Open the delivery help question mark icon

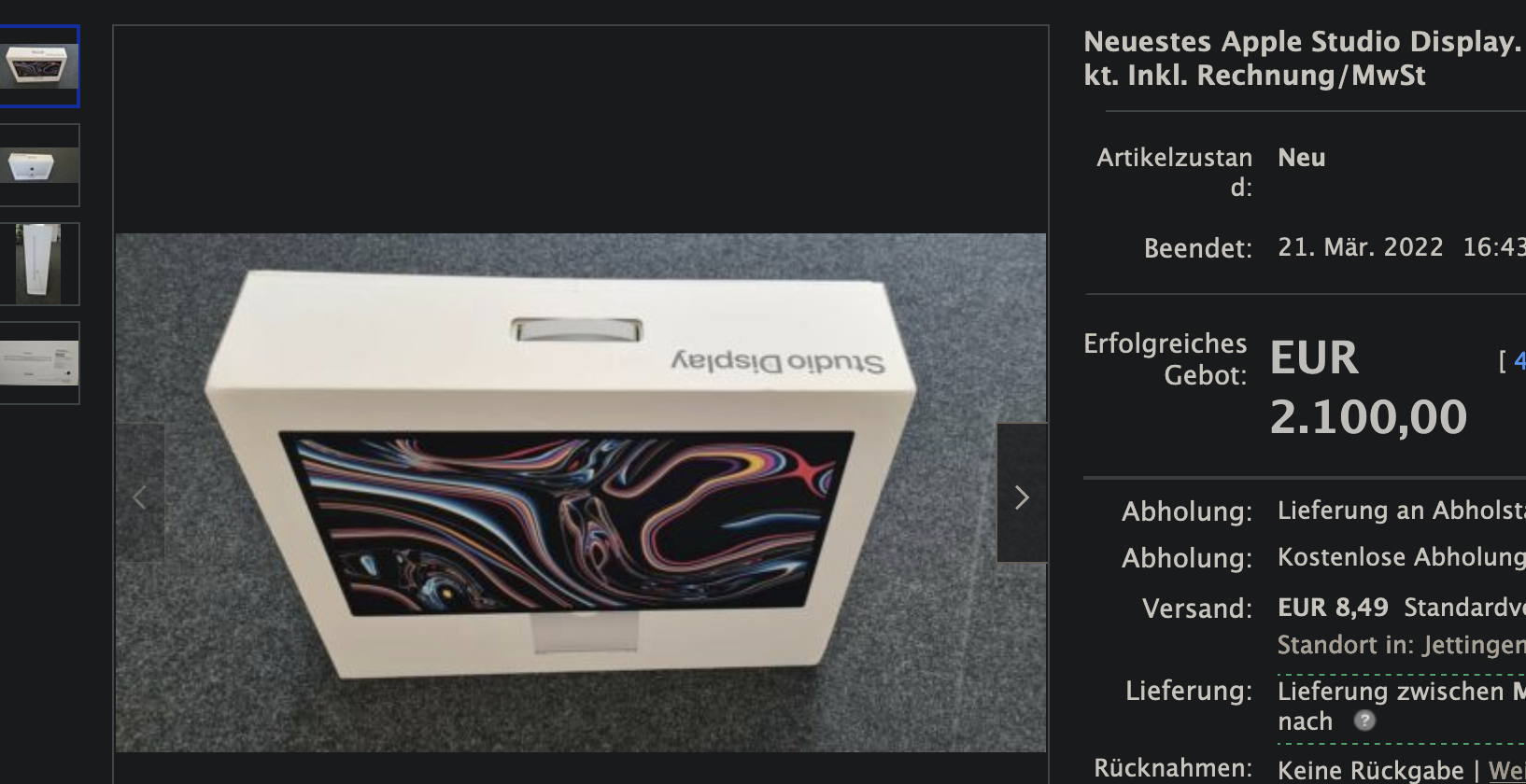pyautogui.click(x=1364, y=721)
